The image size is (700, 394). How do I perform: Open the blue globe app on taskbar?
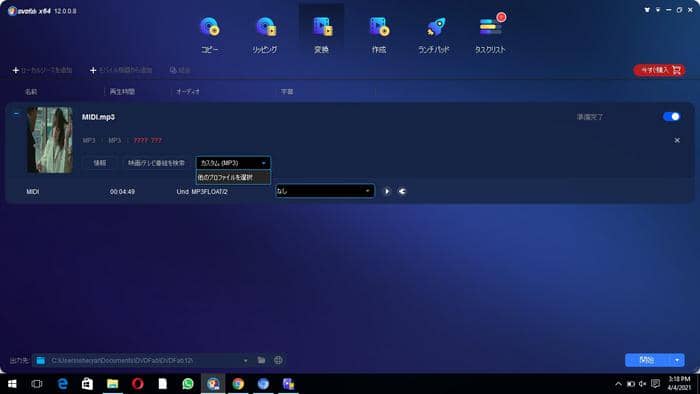pos(263,384)
